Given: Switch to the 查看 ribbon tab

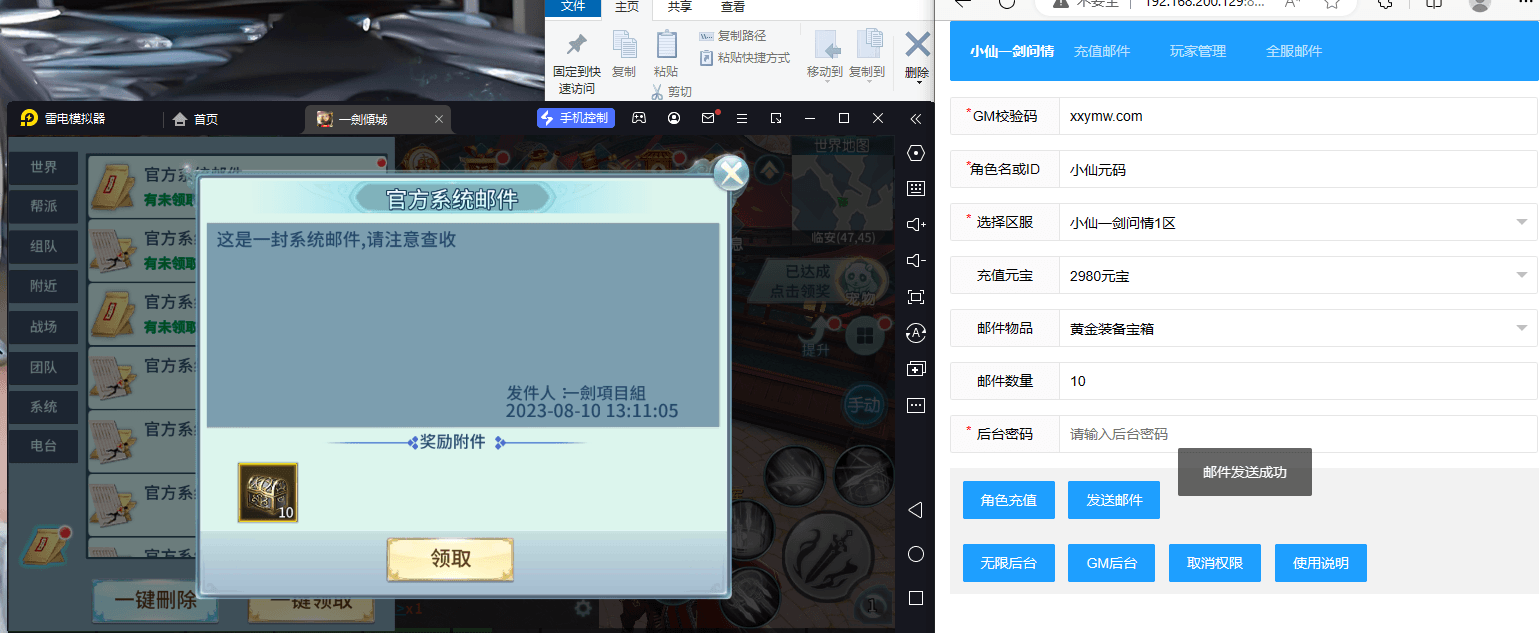Looking at the screenshot, I should coord(733,7).
